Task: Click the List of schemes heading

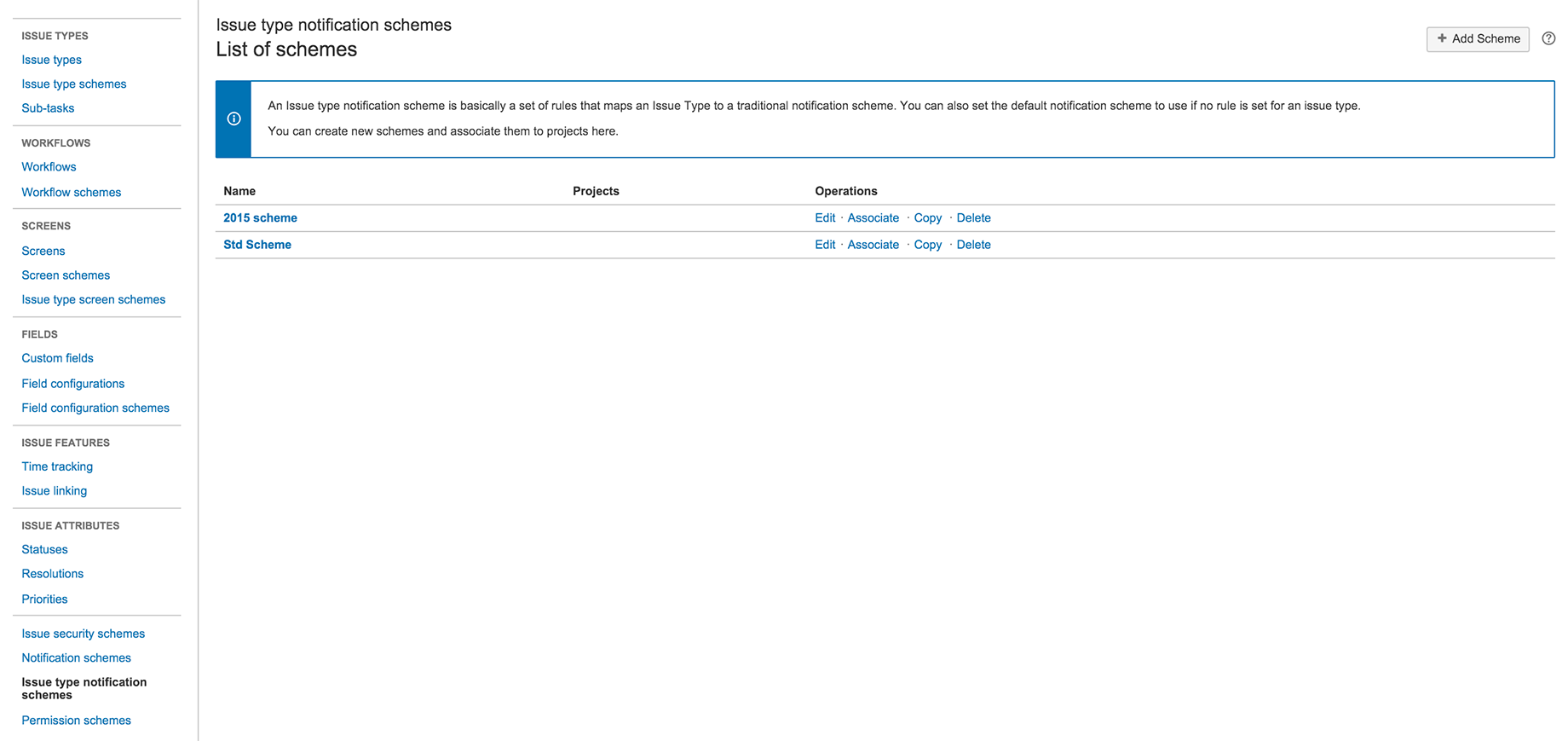Action: [x=286, y=49]
